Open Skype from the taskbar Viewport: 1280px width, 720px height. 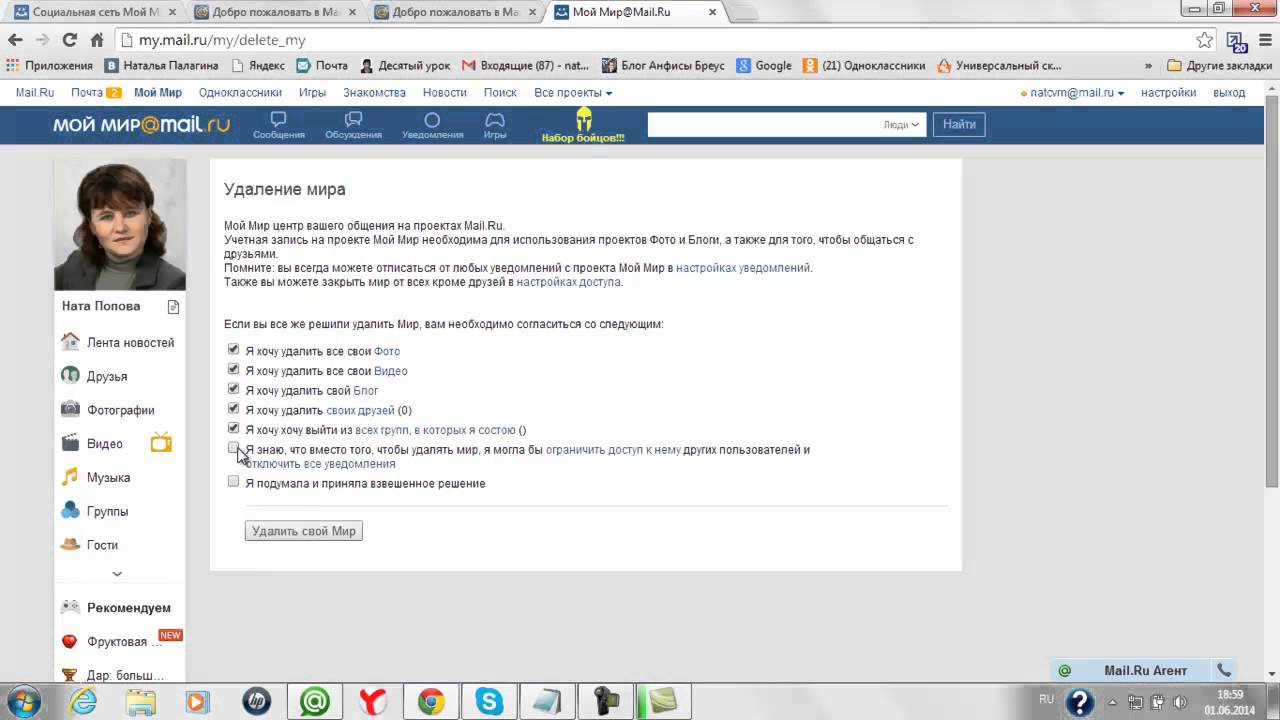(x=490, y=702)
